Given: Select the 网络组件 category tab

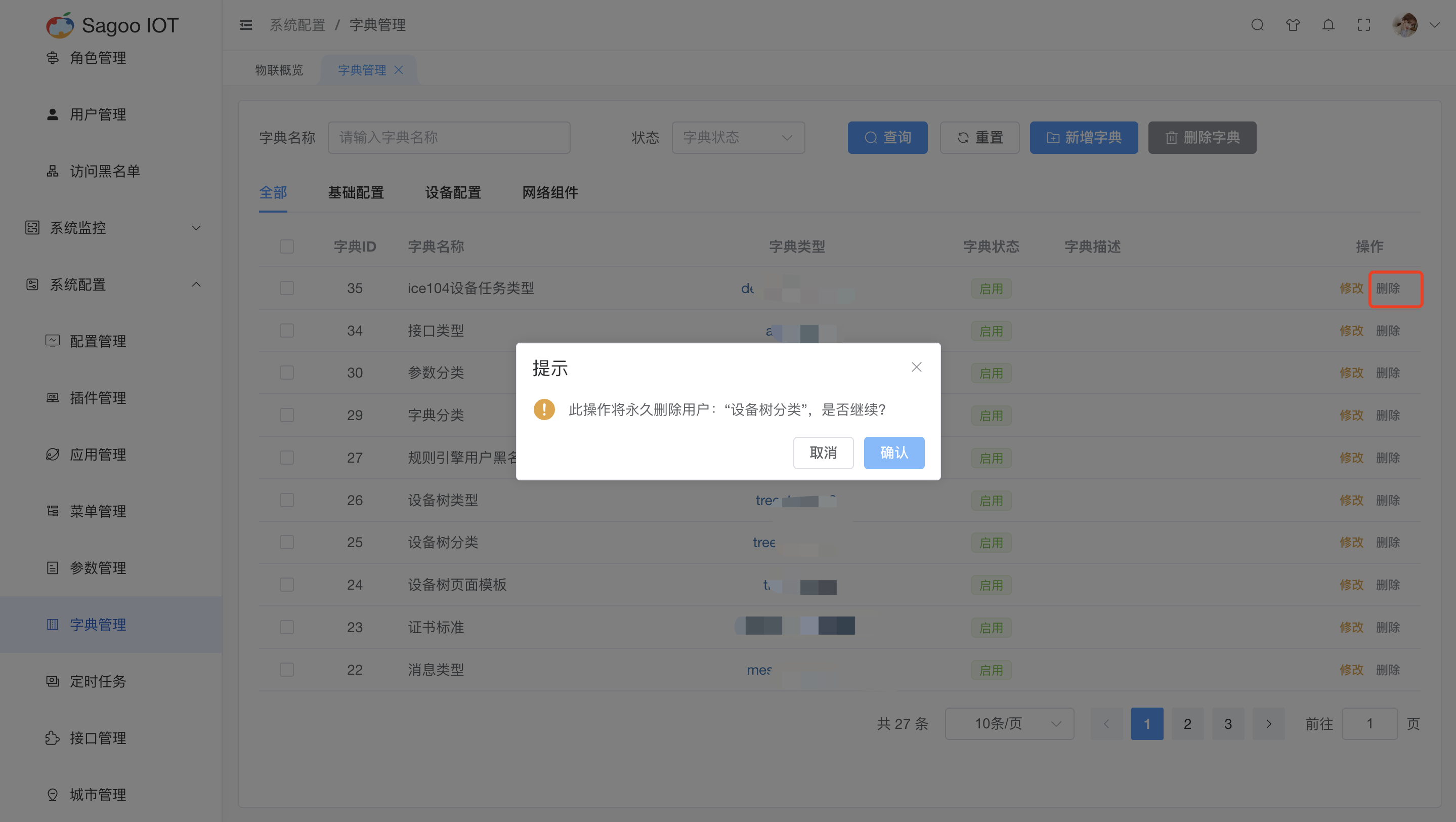Looking at the screenshot, I should pos(550,192).
